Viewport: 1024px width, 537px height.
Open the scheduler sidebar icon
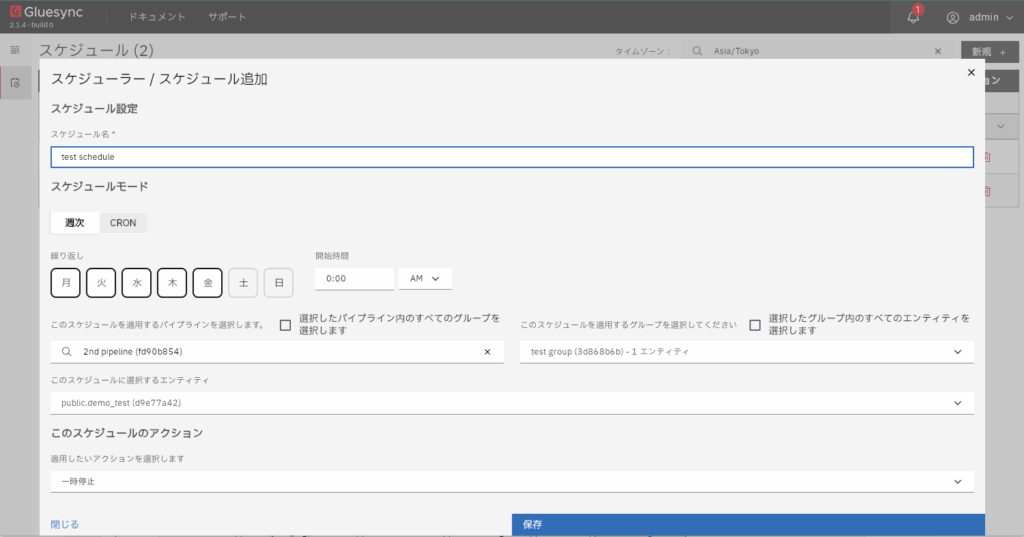pyautogui.click(x=15, y=83)
